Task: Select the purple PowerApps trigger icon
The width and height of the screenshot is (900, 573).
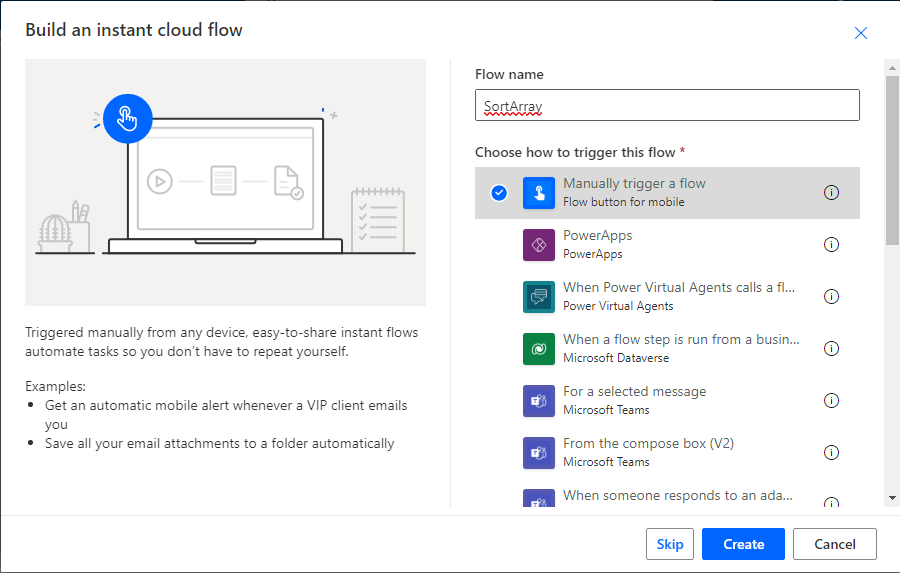Action: pyautogui.click(x=538, y=245)
